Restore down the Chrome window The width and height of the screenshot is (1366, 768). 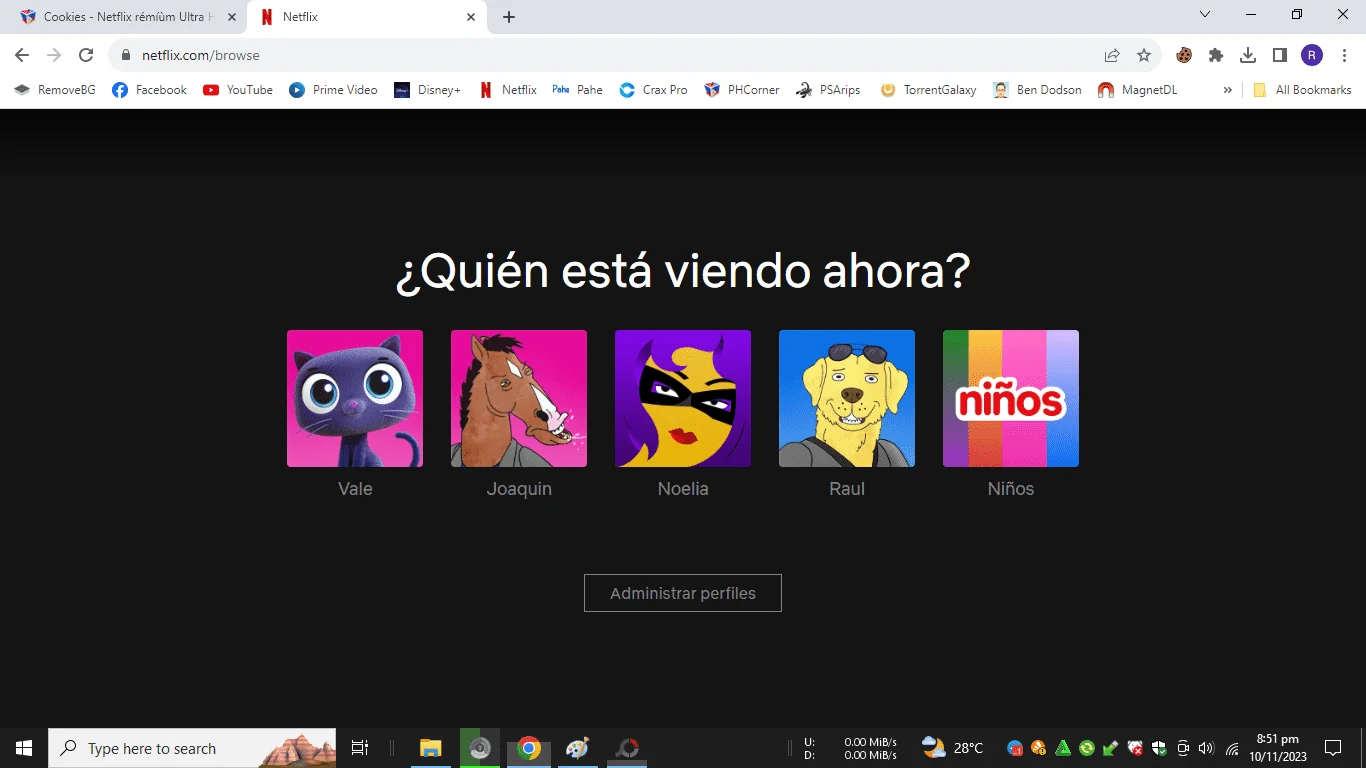(x=1297, y=15)
